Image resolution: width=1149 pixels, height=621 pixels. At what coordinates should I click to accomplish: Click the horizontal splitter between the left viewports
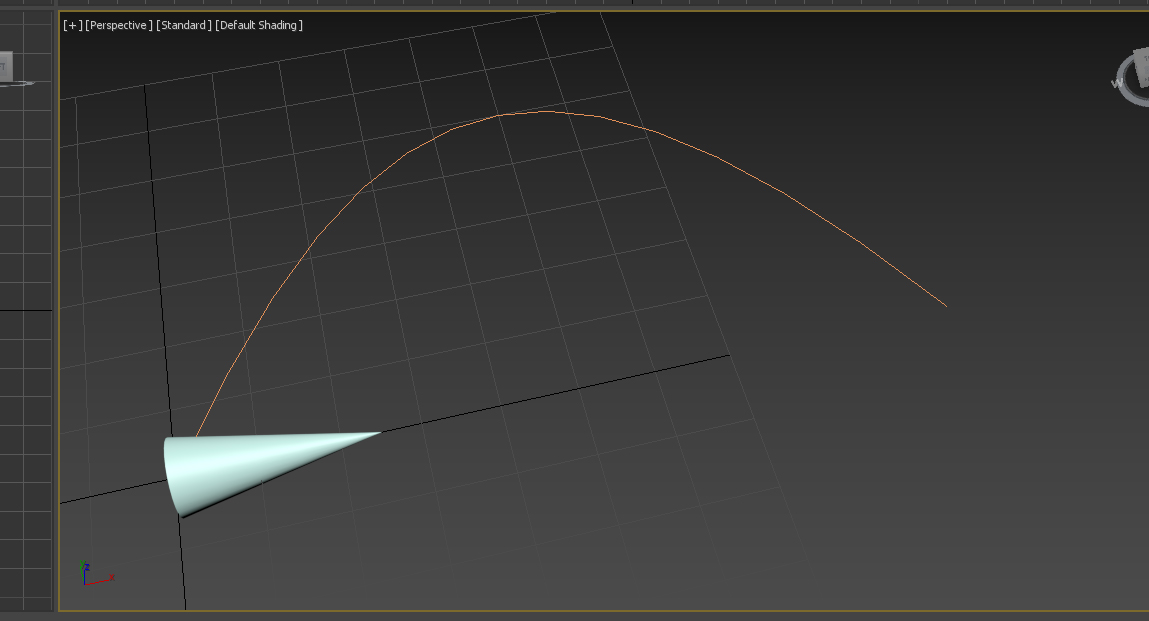click(25, 310)
